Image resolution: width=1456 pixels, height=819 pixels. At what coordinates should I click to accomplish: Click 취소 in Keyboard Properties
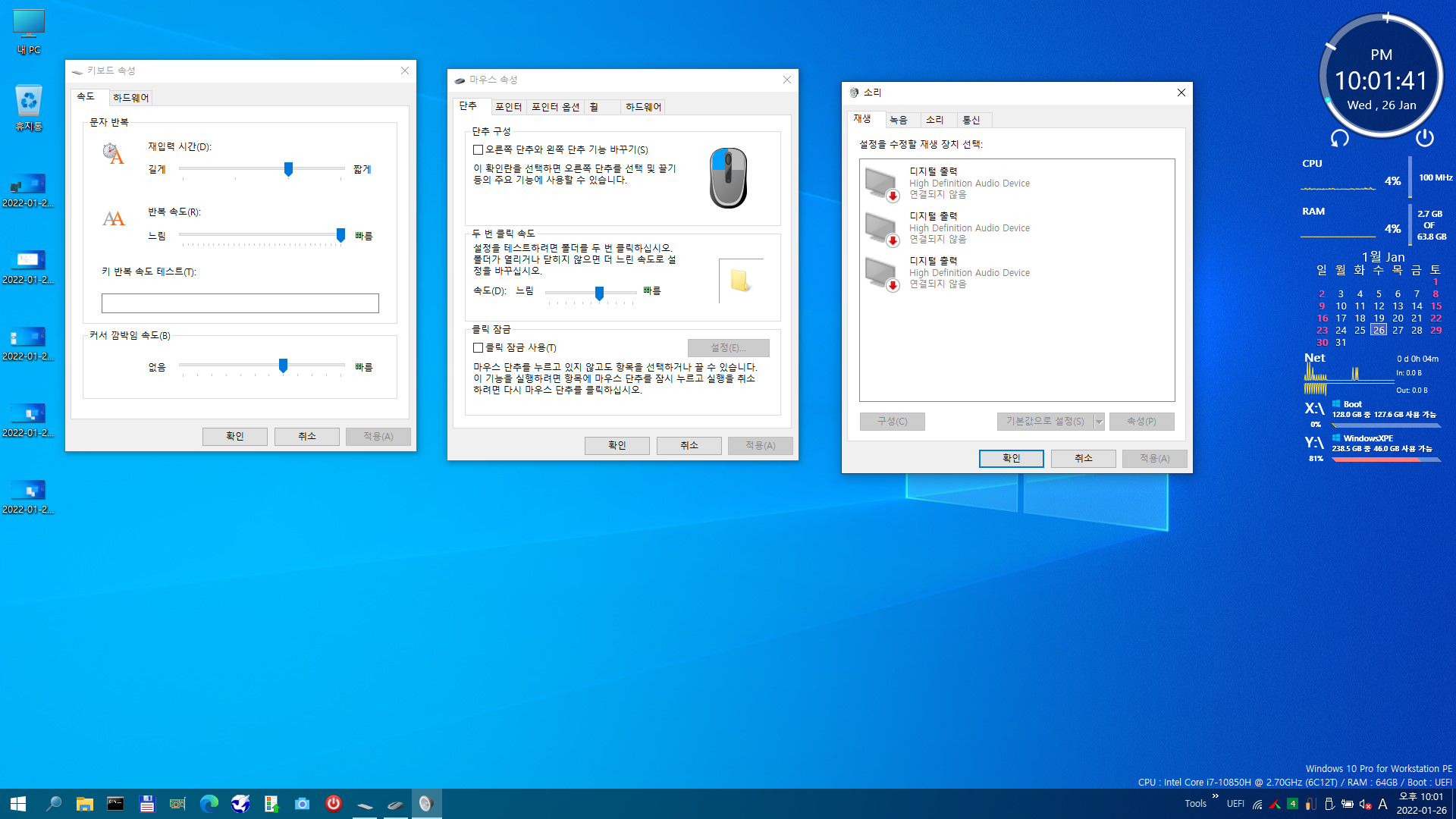pyautogui.click(x=307, y=437)
